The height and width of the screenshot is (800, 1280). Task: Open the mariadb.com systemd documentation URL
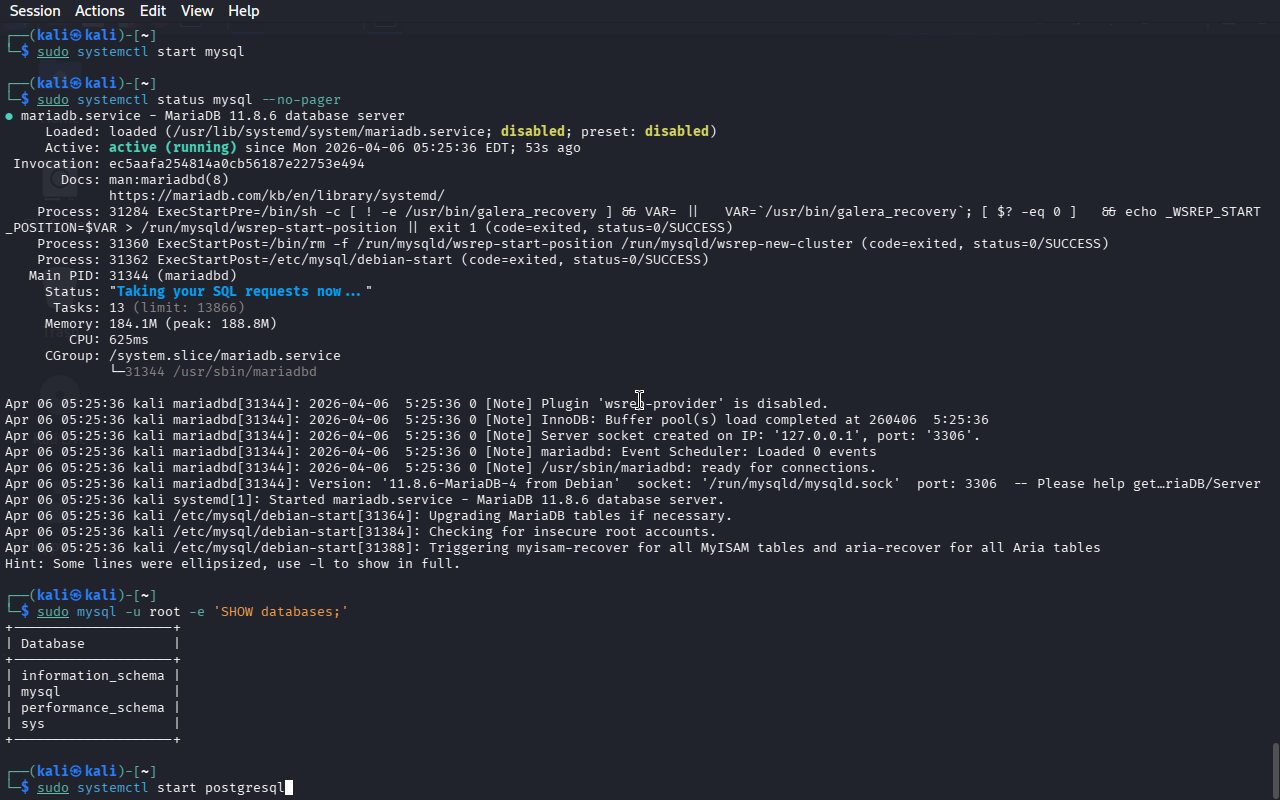[276, 196]
